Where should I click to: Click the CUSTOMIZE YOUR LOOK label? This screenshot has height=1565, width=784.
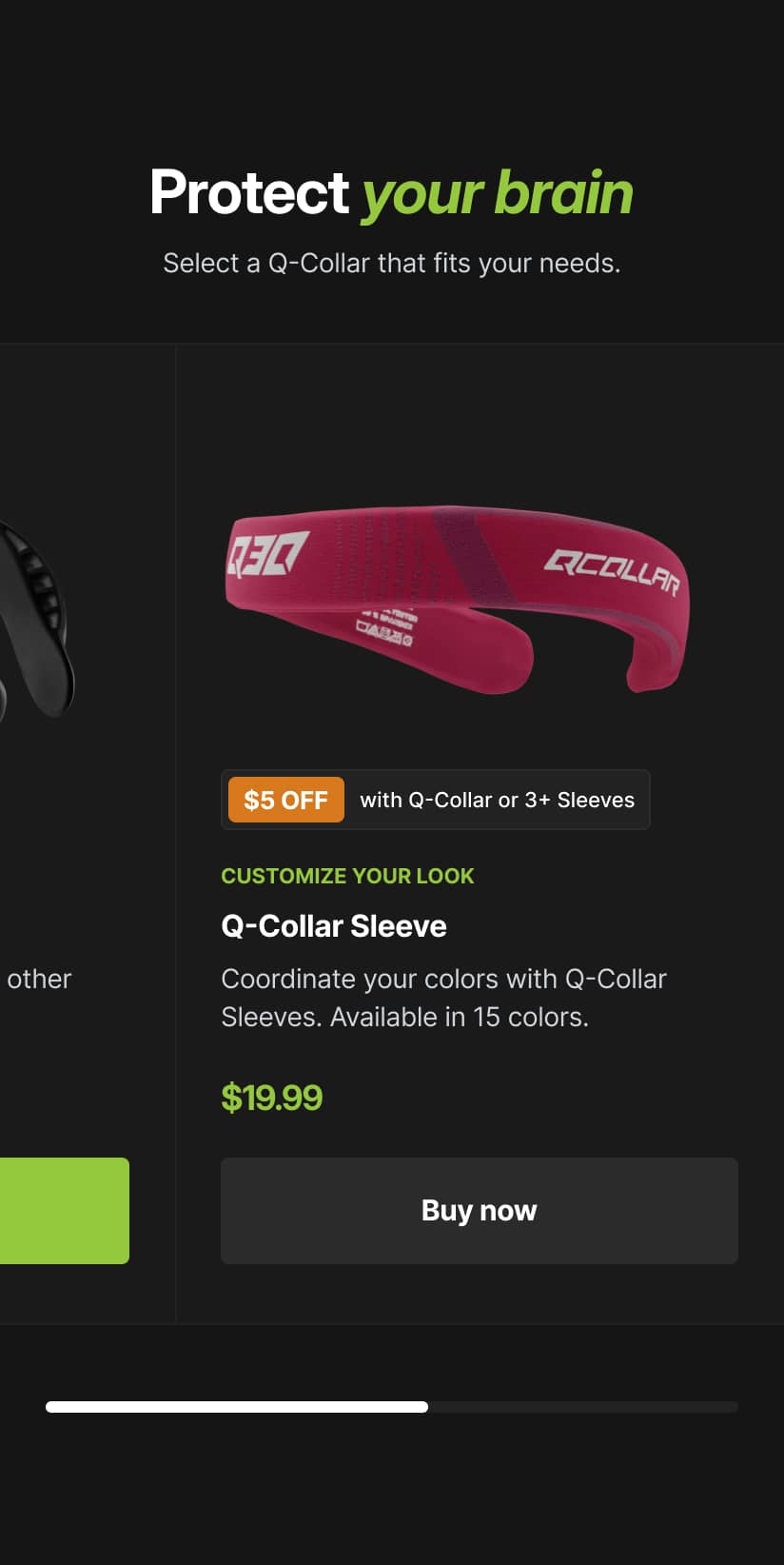click(x=347, y=876)
